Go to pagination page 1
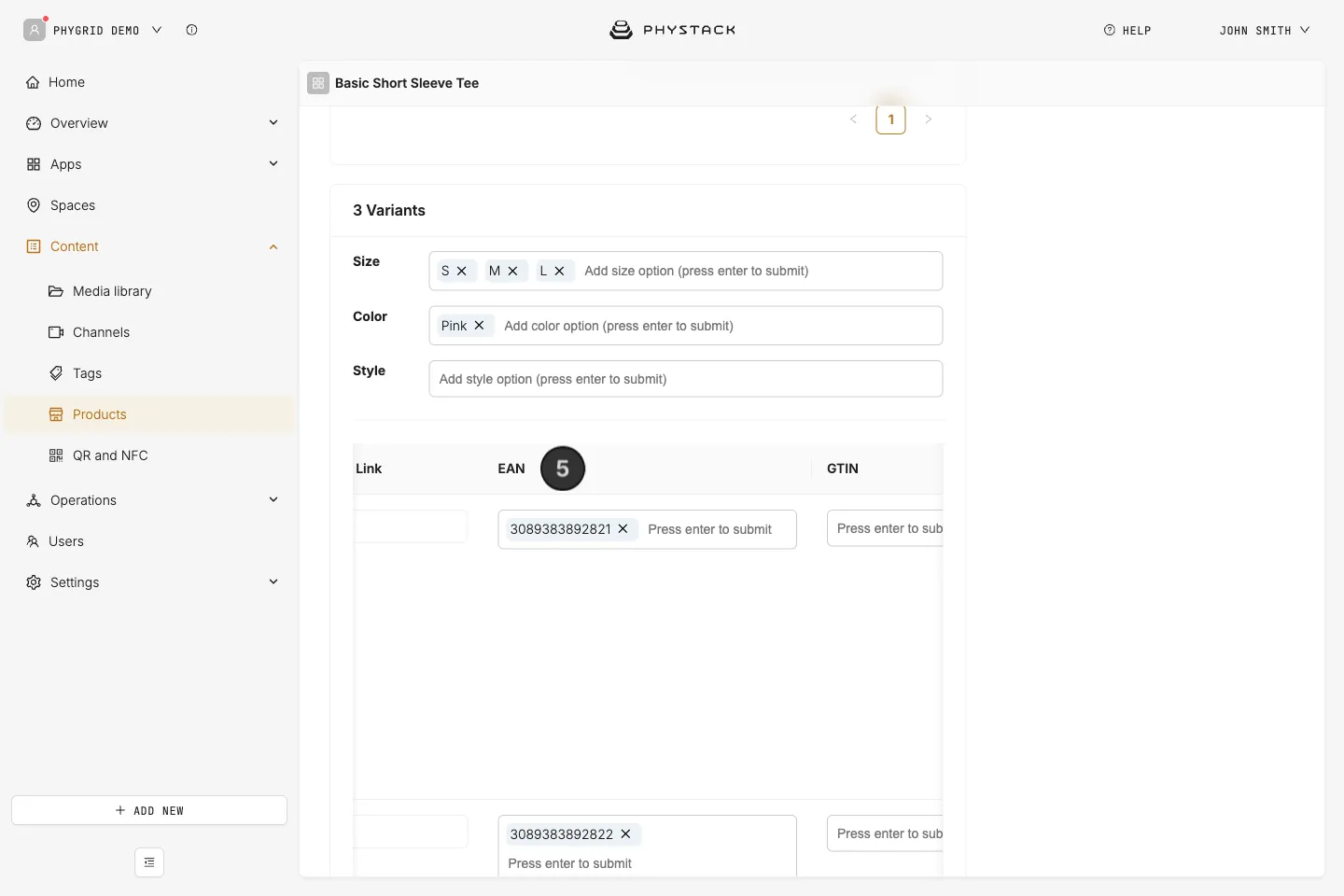Viewport: 1344px width, 896px height. pyautogui.click(x=890, y=119)
